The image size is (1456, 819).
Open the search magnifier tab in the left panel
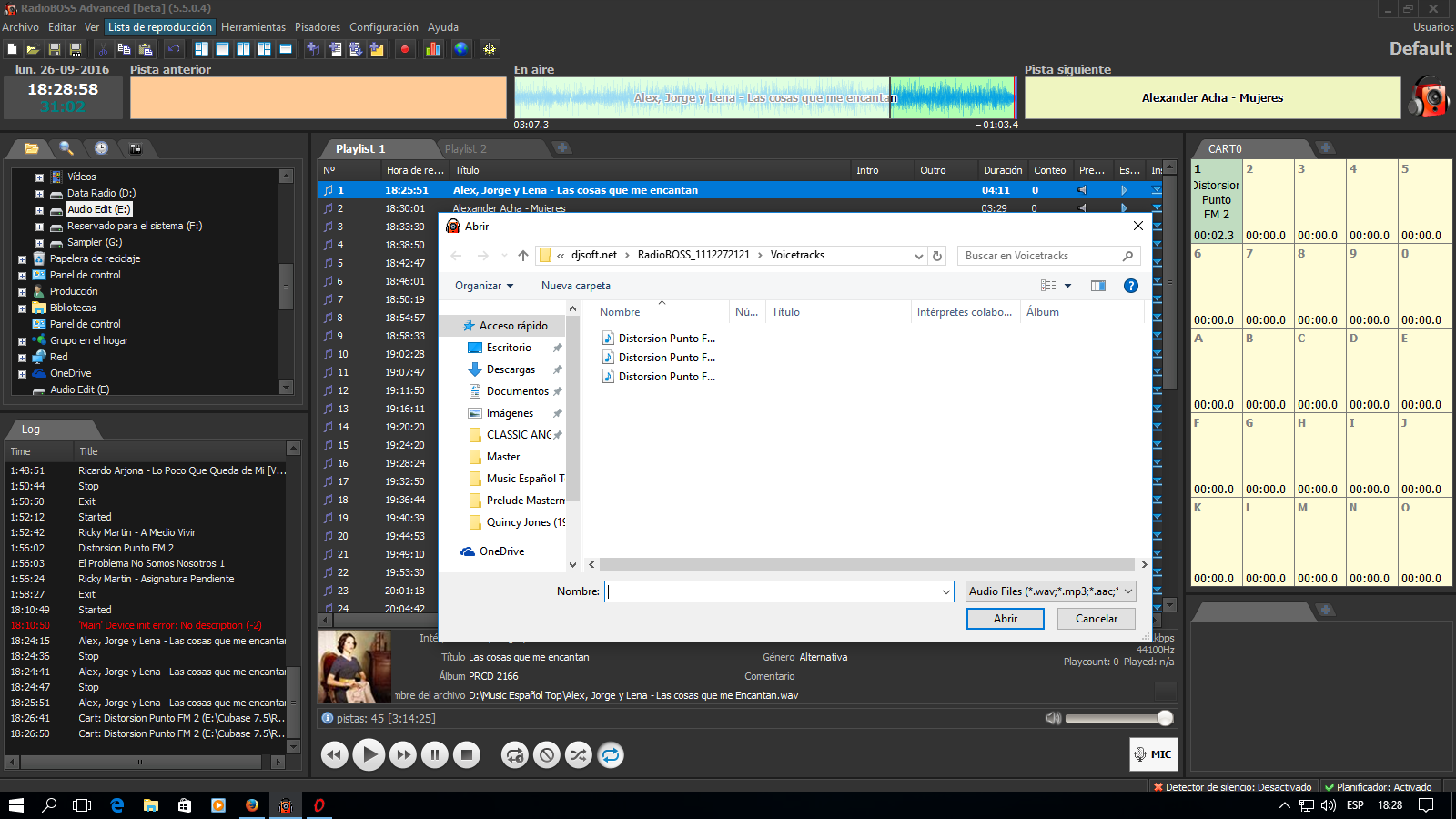click(66, 147)
